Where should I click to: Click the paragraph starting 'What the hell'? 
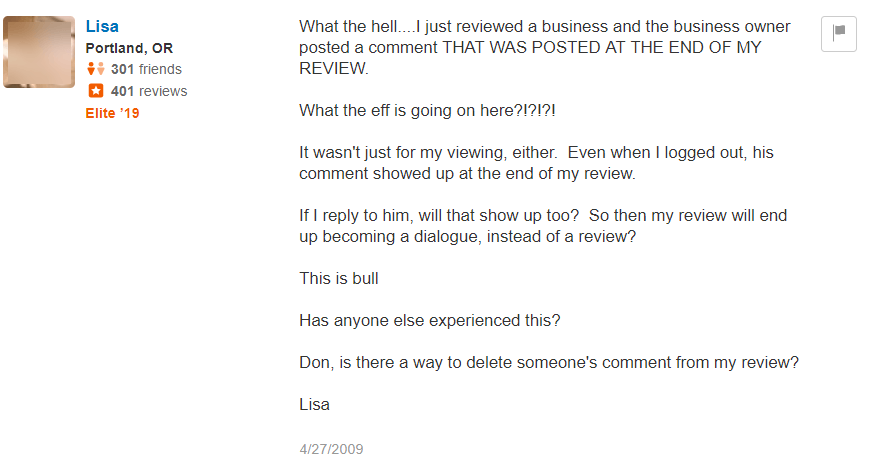pos(544,47)
